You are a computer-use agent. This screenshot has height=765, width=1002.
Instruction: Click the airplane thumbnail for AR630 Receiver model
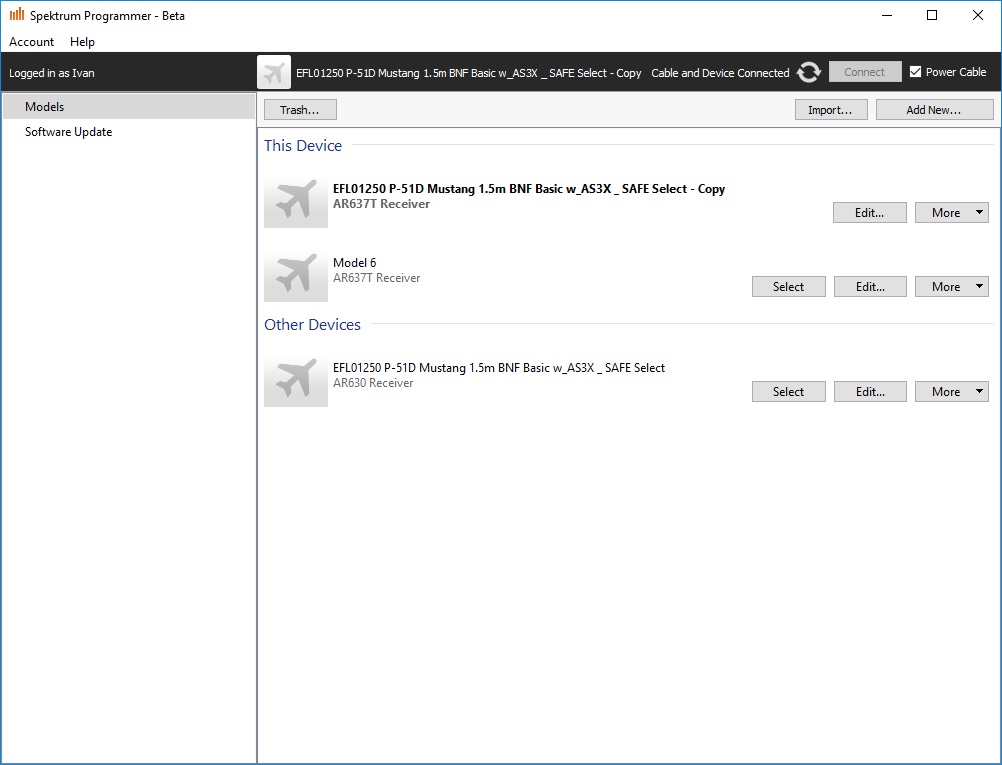coord(296,381)
